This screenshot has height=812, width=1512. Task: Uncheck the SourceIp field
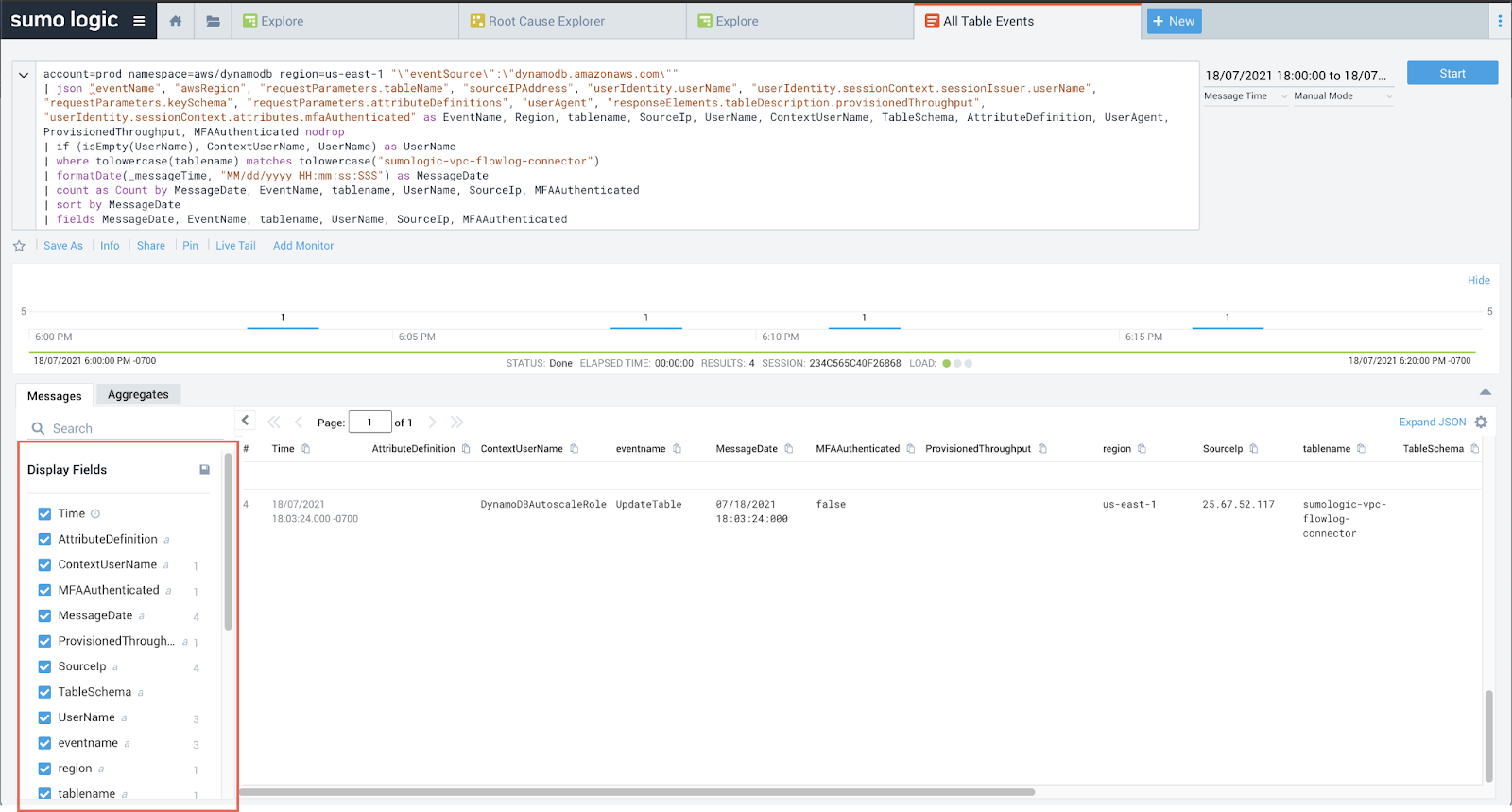pos(44,667)
